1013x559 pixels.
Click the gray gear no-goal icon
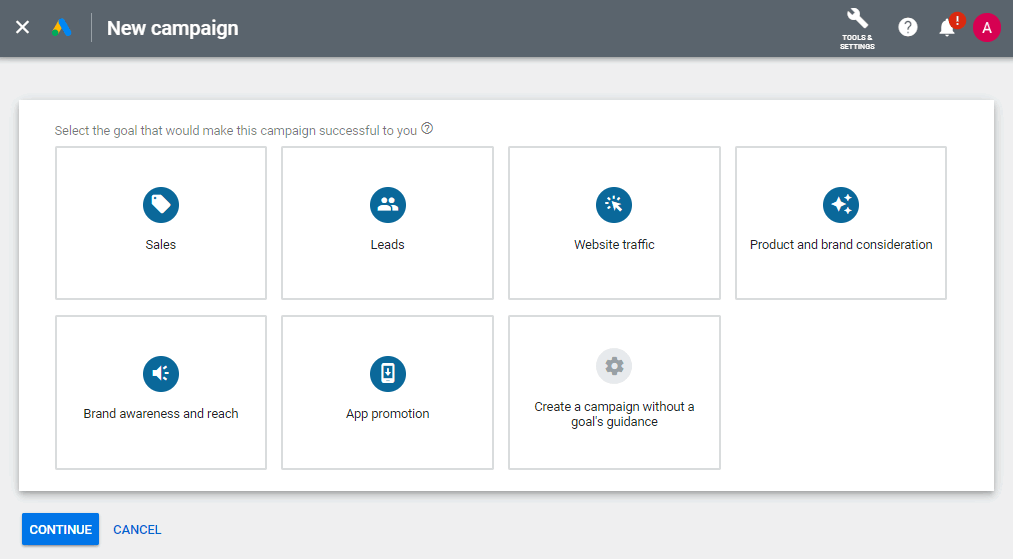(x=614, y=366)
